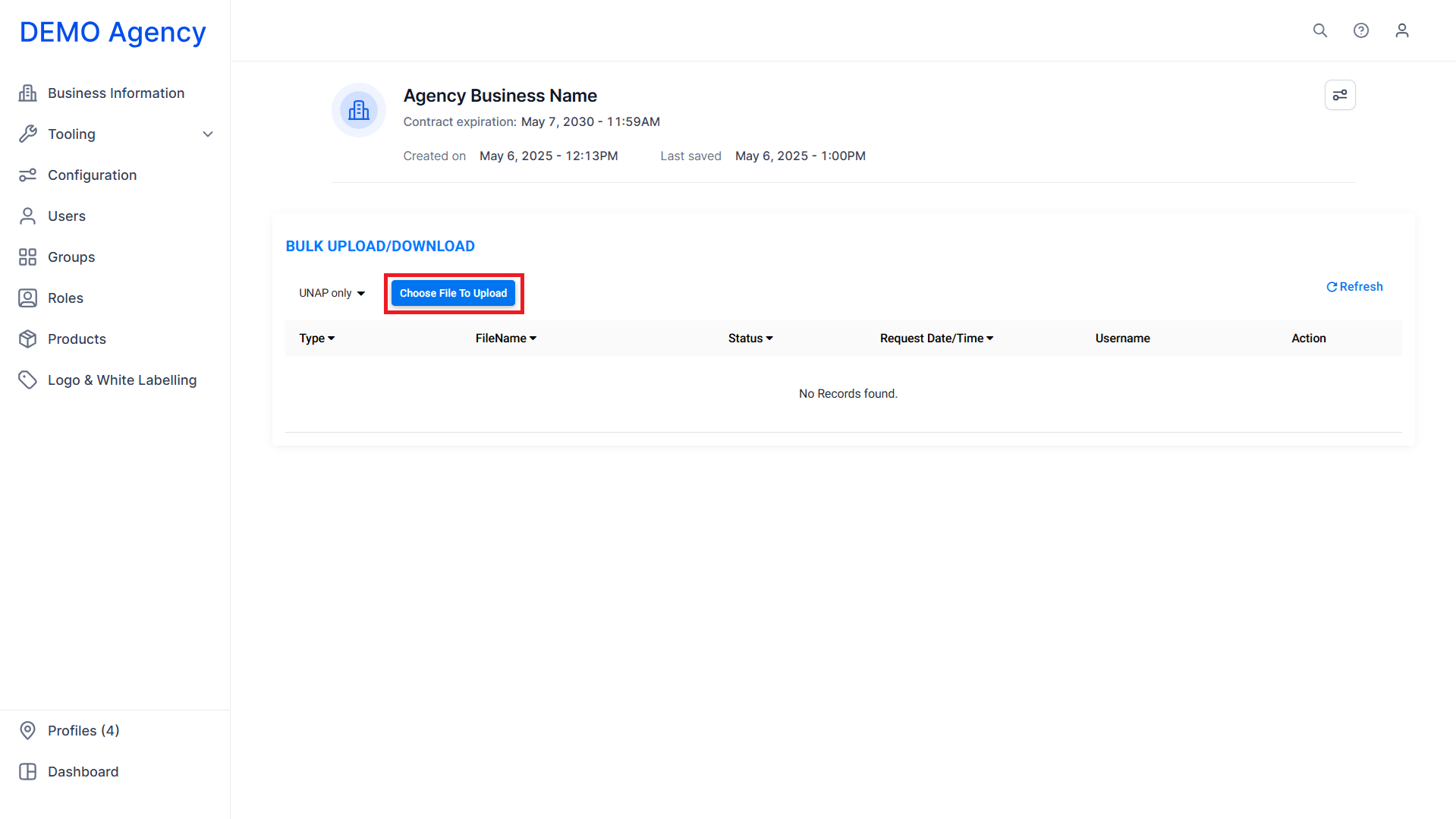Click the agency building avatar icon

coord(359,110)
